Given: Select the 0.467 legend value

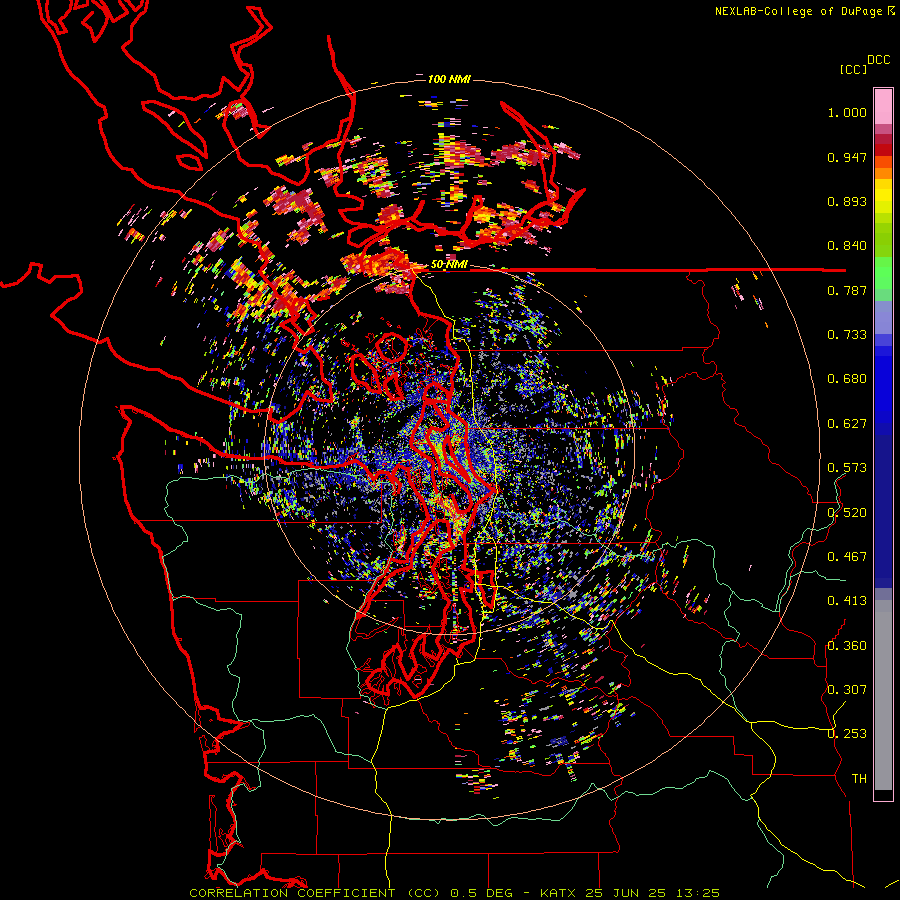Looking at the screenshot, I should 847,557.
